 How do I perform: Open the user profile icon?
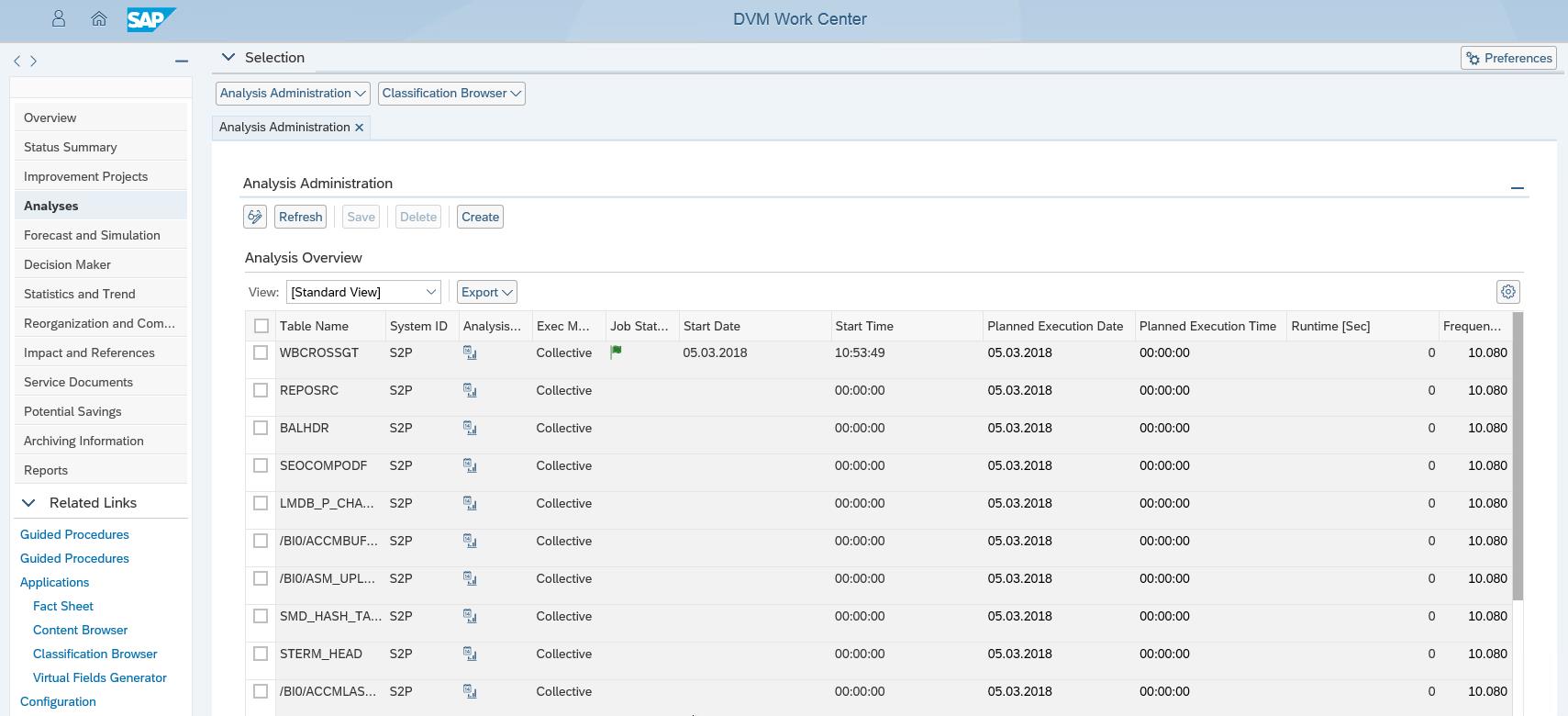(59, 18)
